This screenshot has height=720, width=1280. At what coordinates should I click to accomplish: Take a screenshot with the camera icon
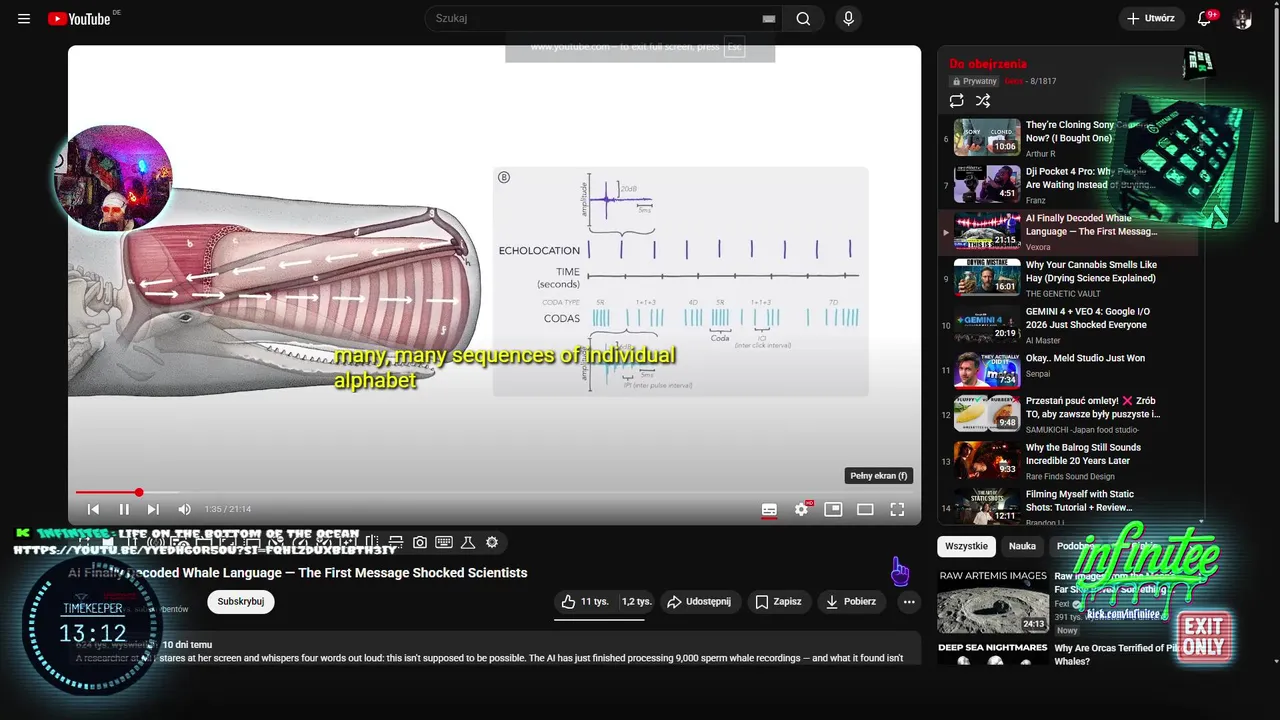[x=420, y=542]
